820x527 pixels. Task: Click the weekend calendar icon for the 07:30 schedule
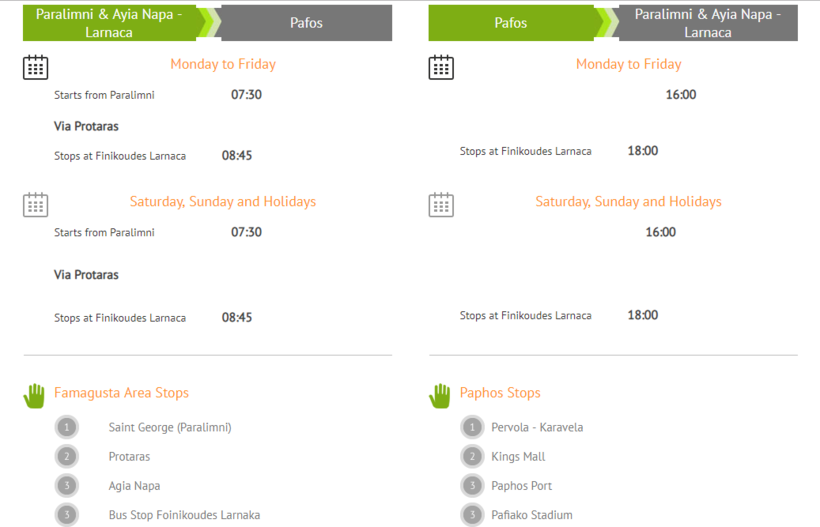click(36, 204)
